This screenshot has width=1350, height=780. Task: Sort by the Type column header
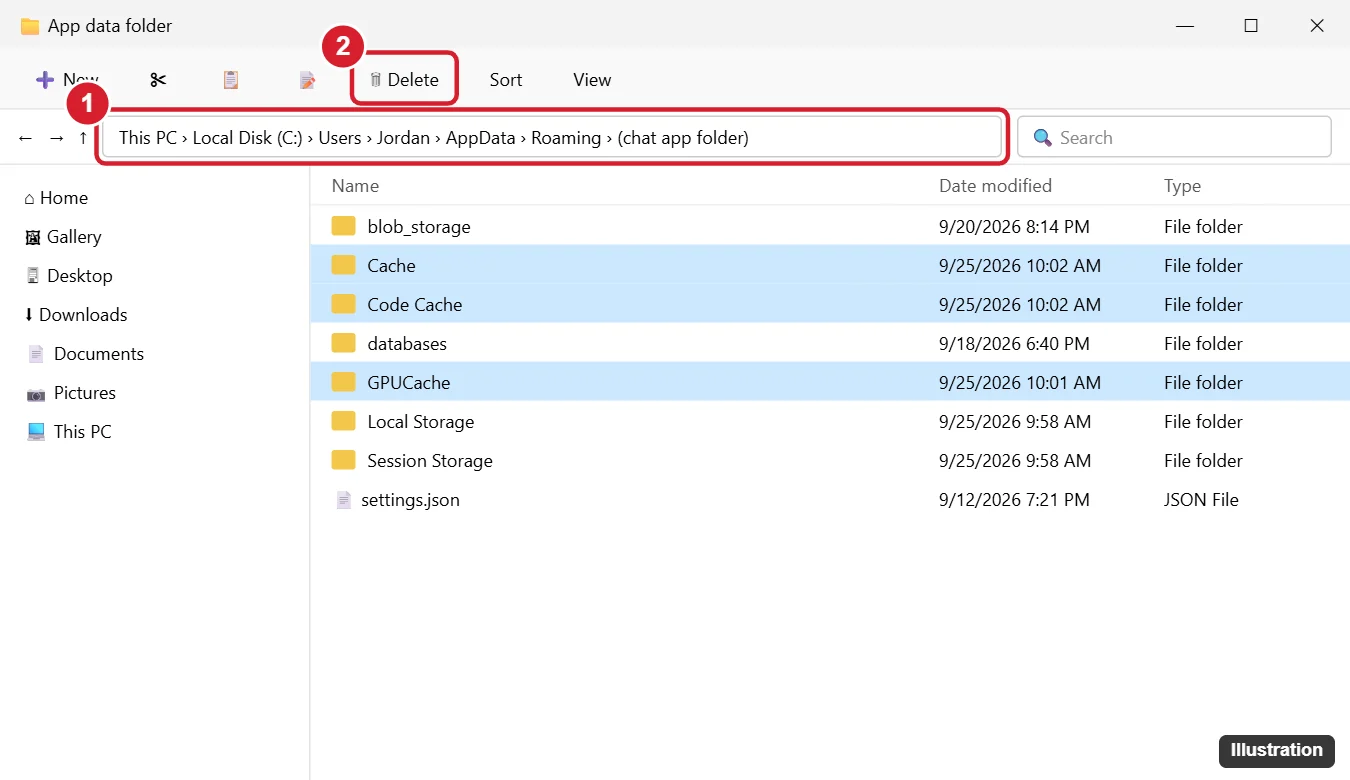coord(1182,186)
